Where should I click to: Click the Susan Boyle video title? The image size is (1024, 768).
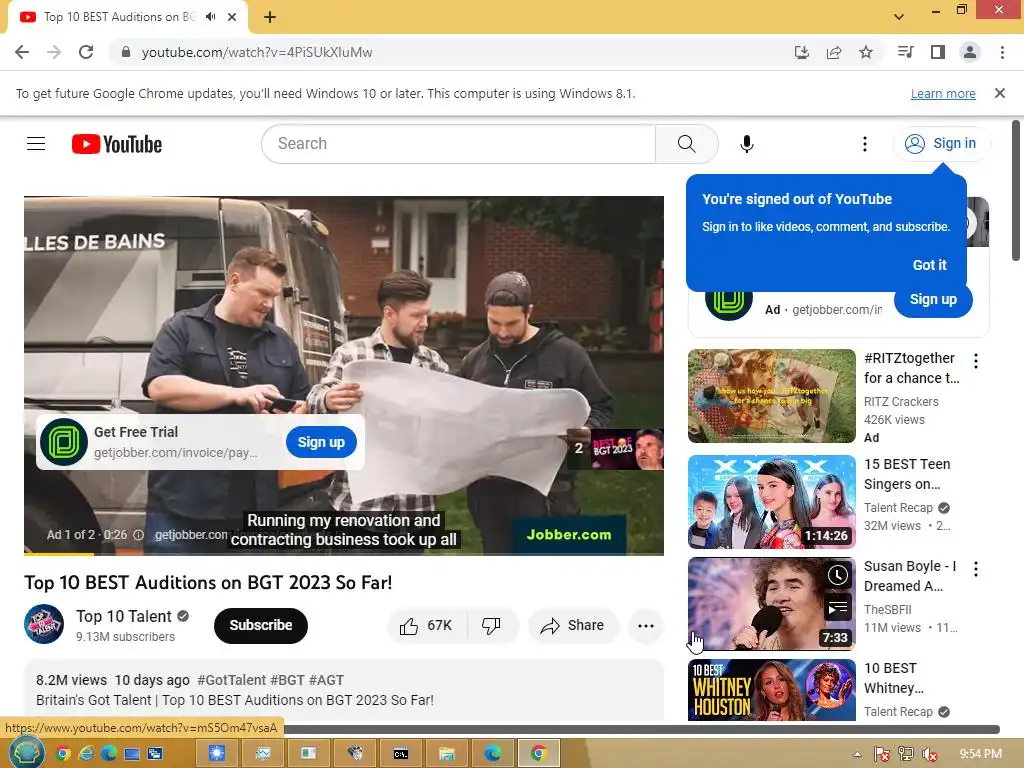(x=910, y=576)
